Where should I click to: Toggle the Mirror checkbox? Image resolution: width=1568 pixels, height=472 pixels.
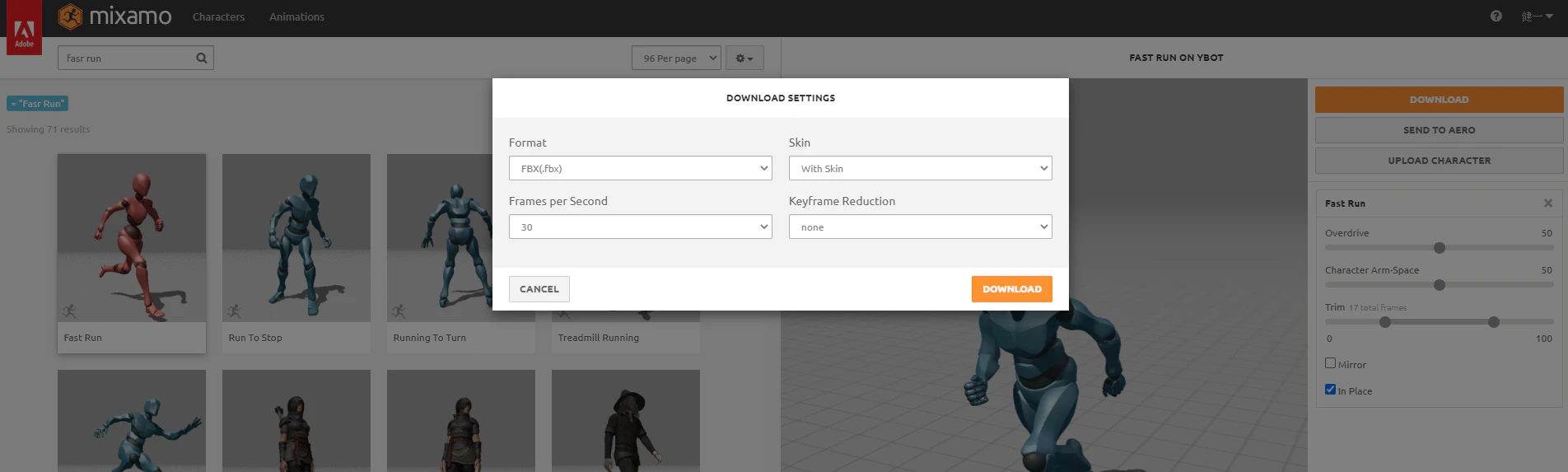(x=1330, y=363)
